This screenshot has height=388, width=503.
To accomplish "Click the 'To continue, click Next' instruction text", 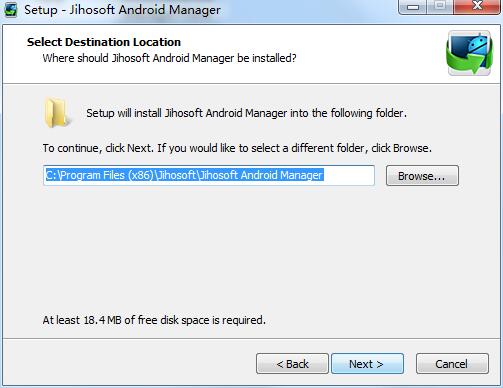I will [237, 148].
